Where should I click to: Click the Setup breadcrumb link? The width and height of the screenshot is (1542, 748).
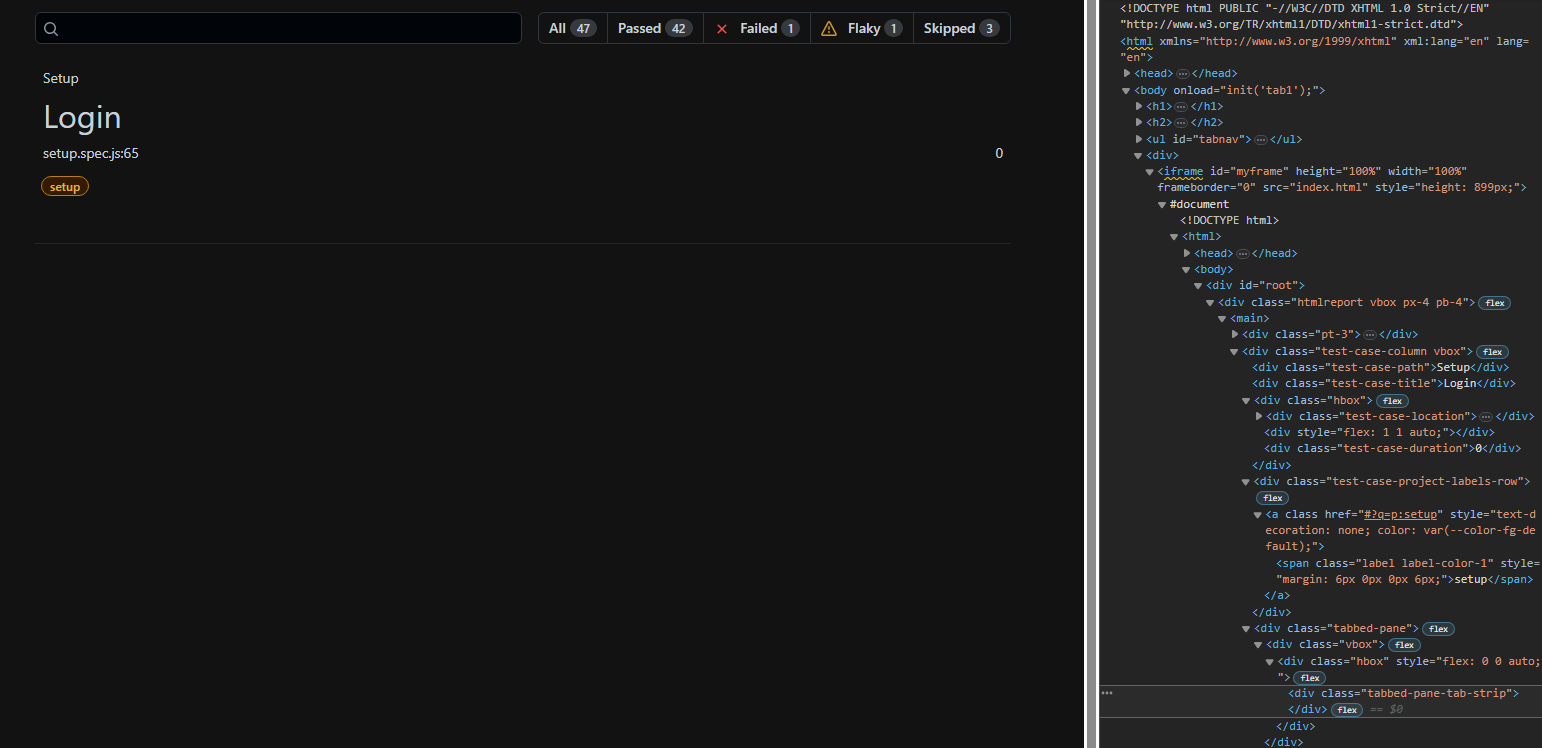[x=60, y=78]
